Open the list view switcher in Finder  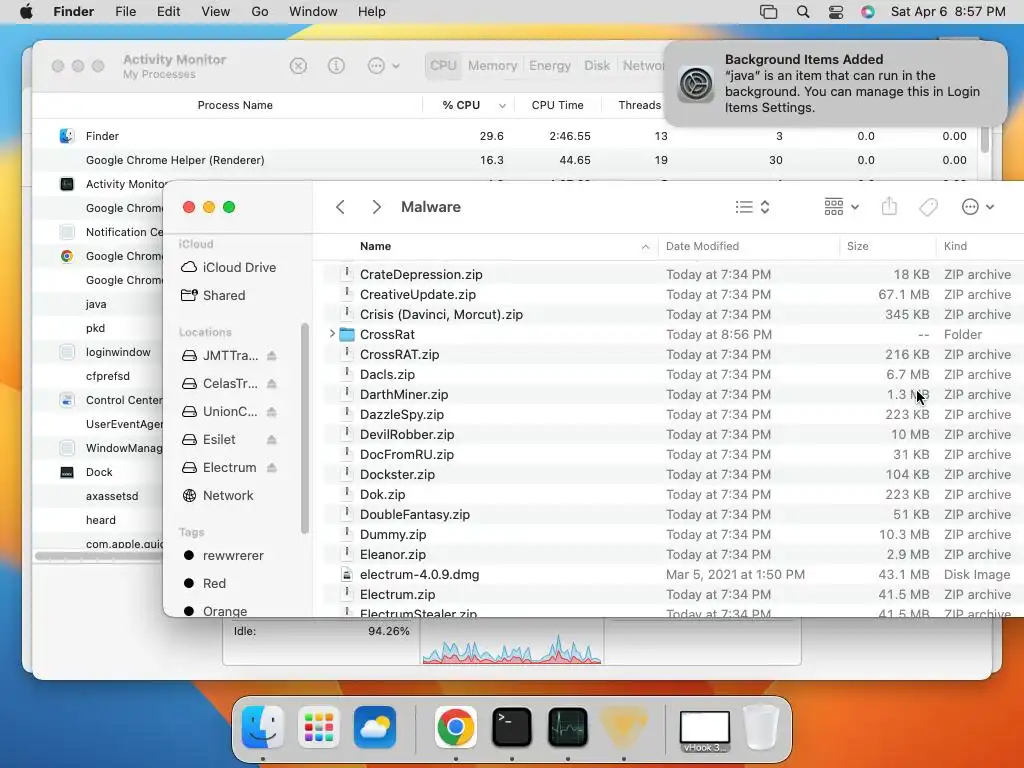[x=752, y=207]
